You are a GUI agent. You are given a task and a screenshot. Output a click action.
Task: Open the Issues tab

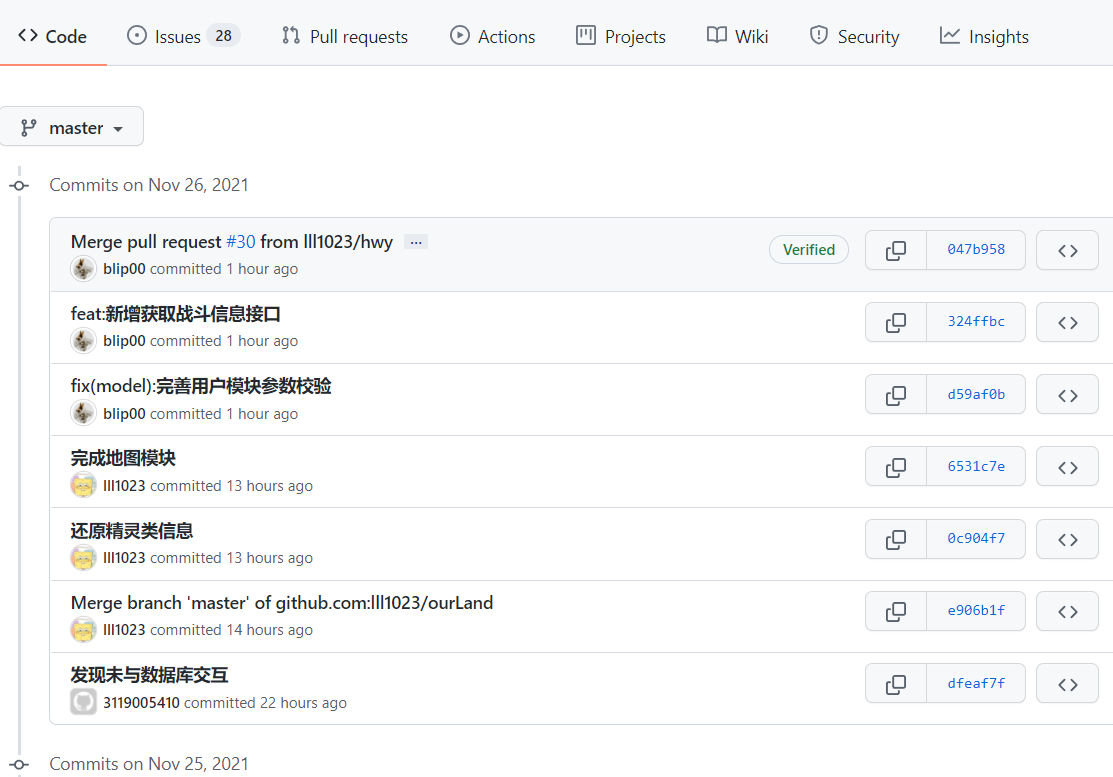pyautogui.click(x=183, y=36)
